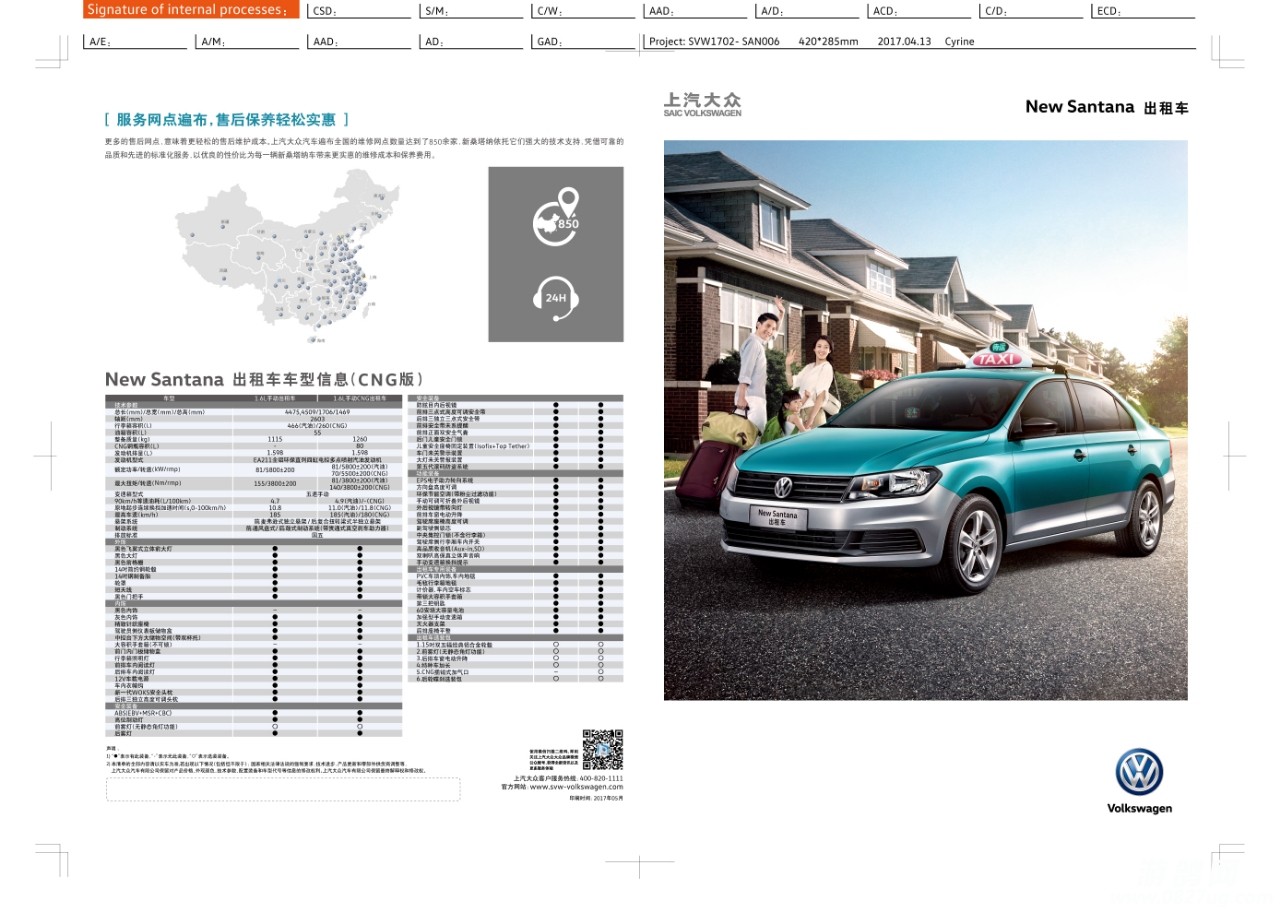
Task: Click the 'www.svw-volkswagen.com' website link
Action: (x=576, y=787)
